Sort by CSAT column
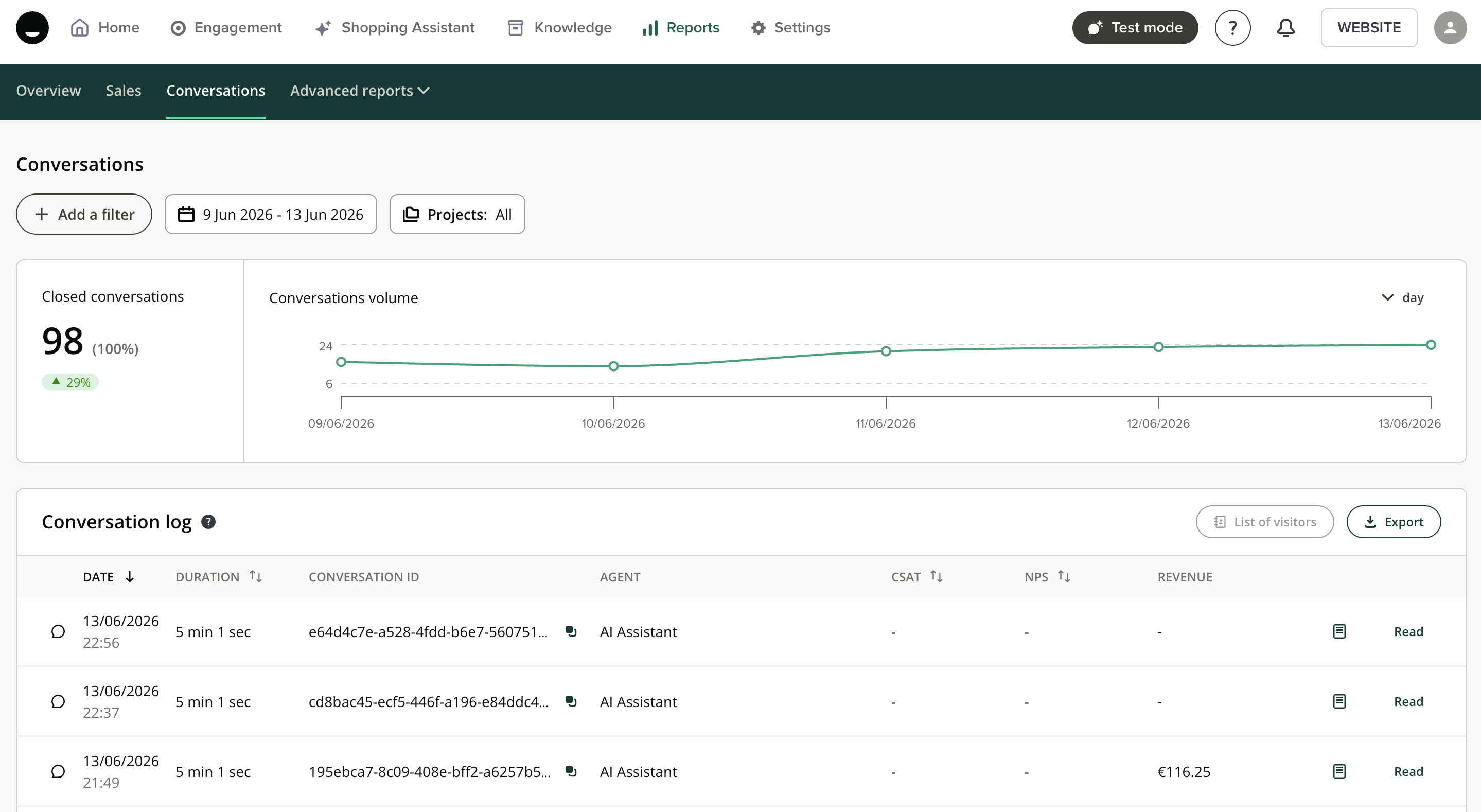Screen dimensions: 1481x812 tap(937, 576)
